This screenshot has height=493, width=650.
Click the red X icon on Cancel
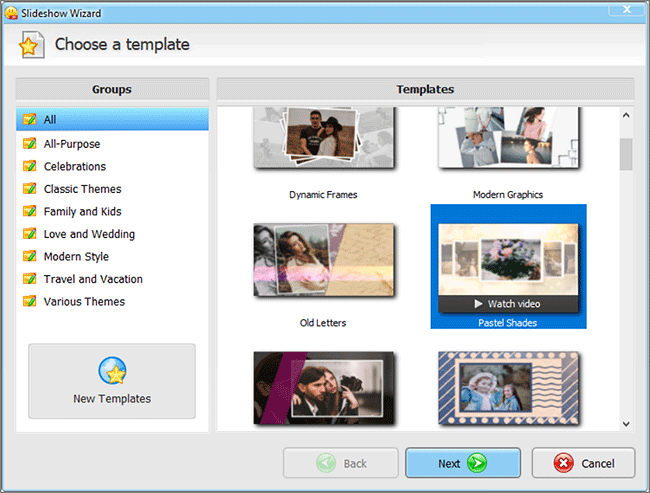click(x=563, y=463)
